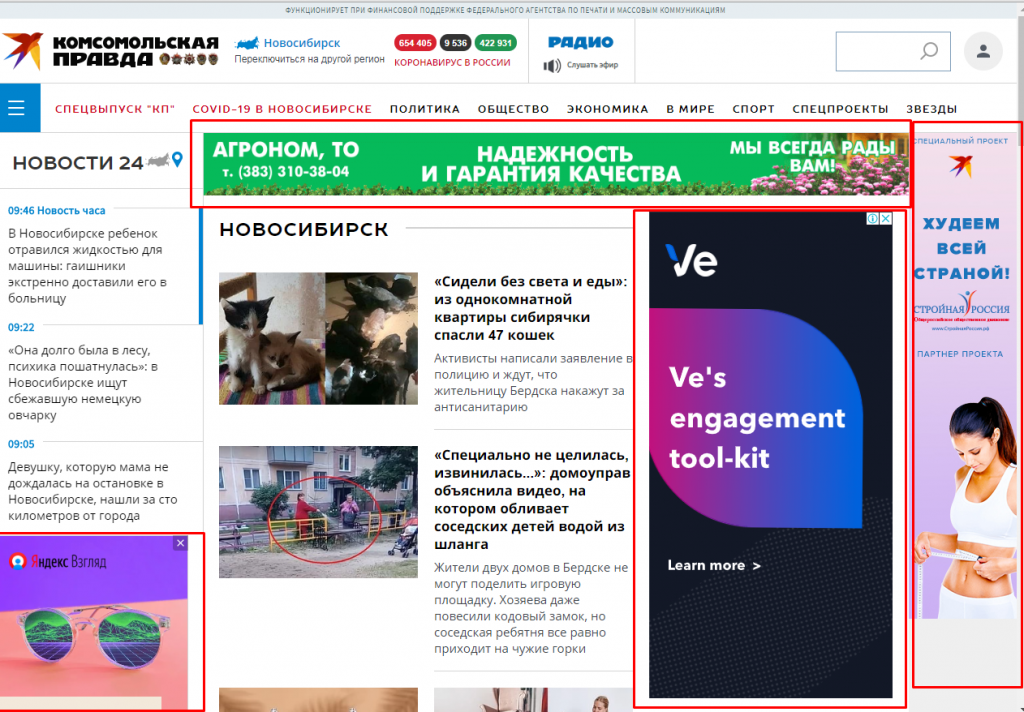Click Переключиться на другой регион
Image resolution: width=1024 pixels, height=712 pixels.
310,59
